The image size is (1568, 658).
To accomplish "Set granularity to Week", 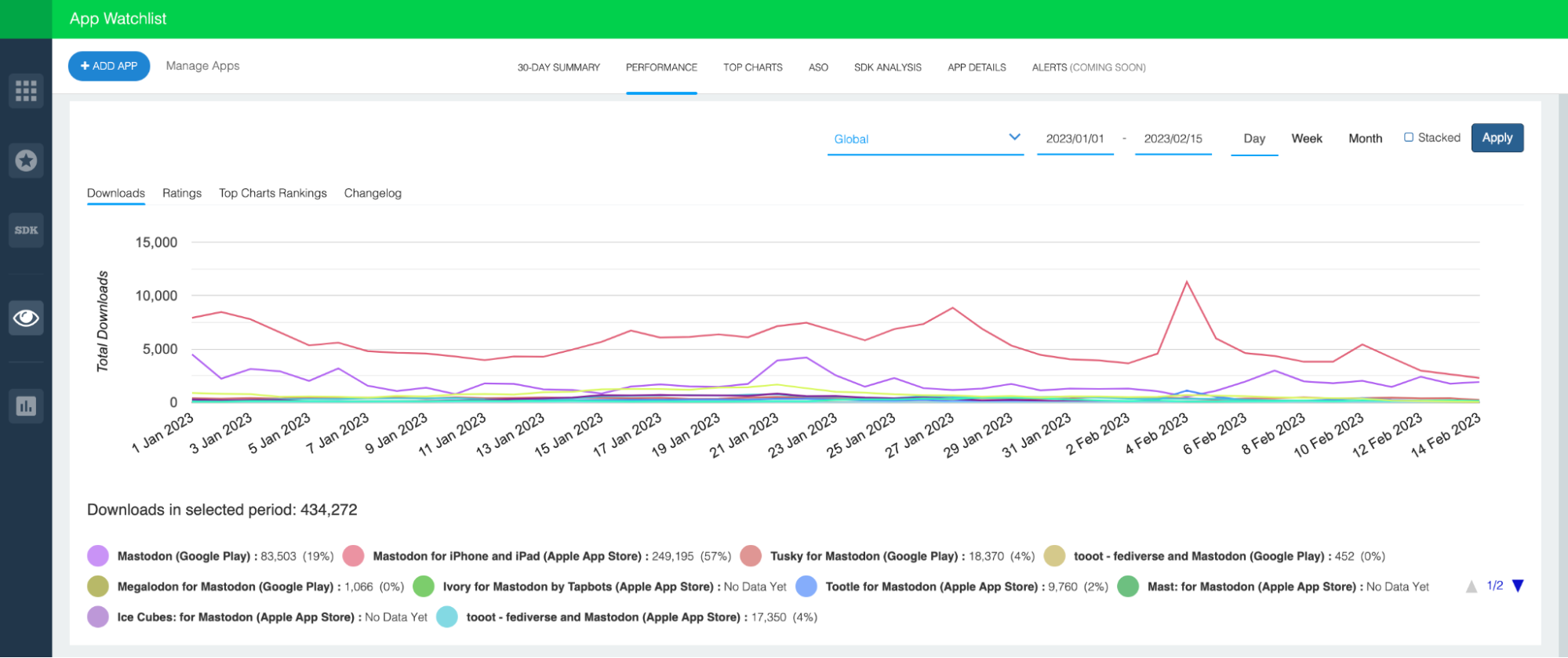I will coord(1307,139).
